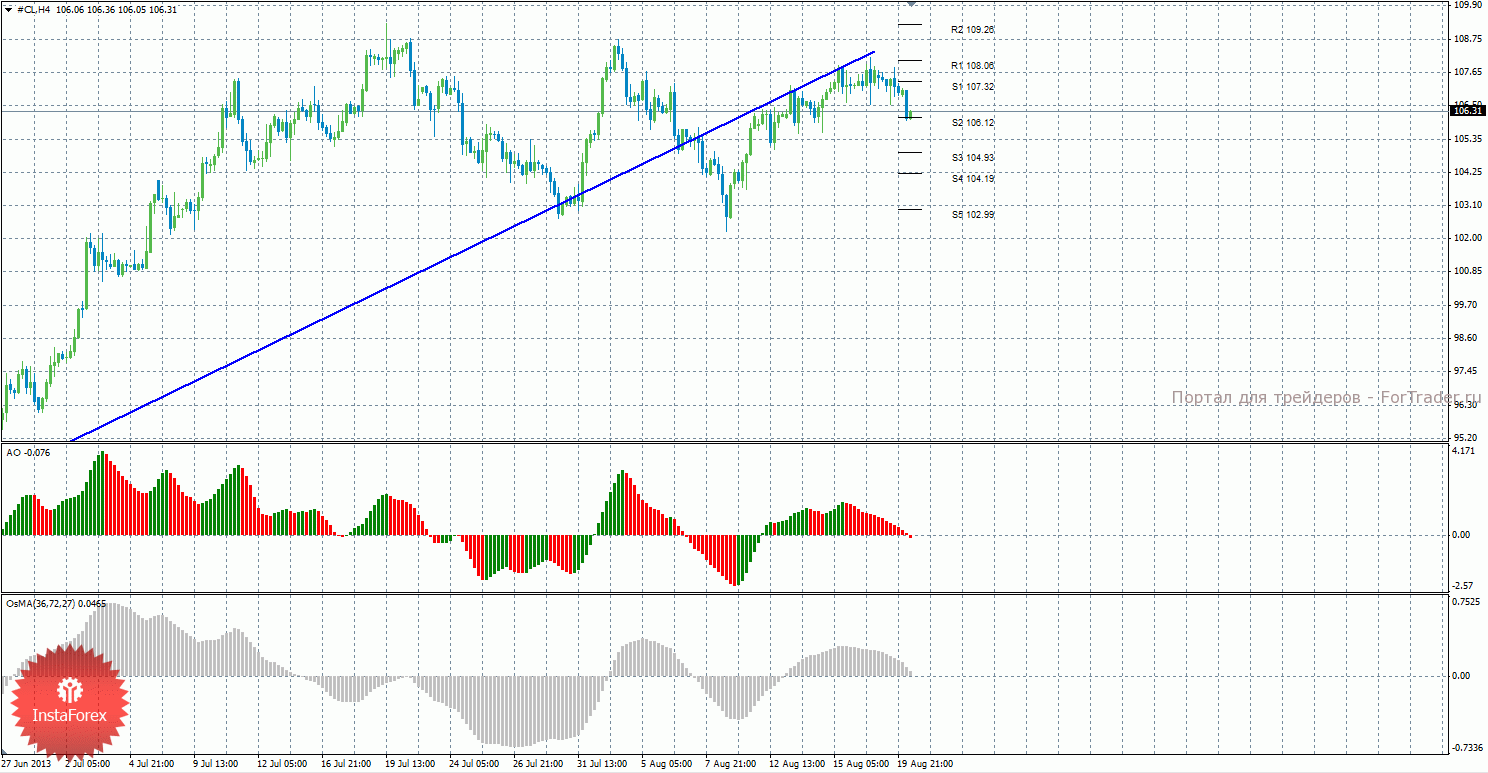
Task: Select the S5 102.99 support label
Action: point(973,215)
